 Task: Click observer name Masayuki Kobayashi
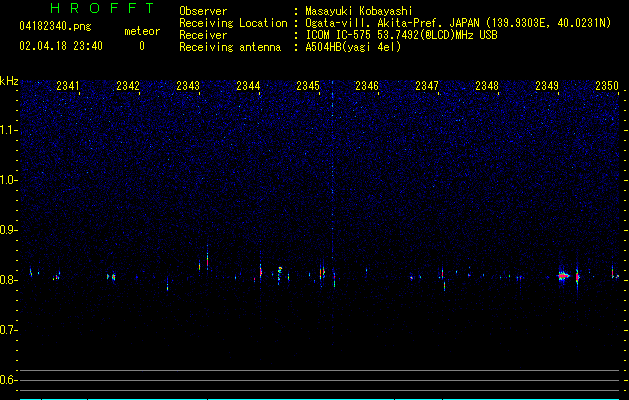(358, 11)
